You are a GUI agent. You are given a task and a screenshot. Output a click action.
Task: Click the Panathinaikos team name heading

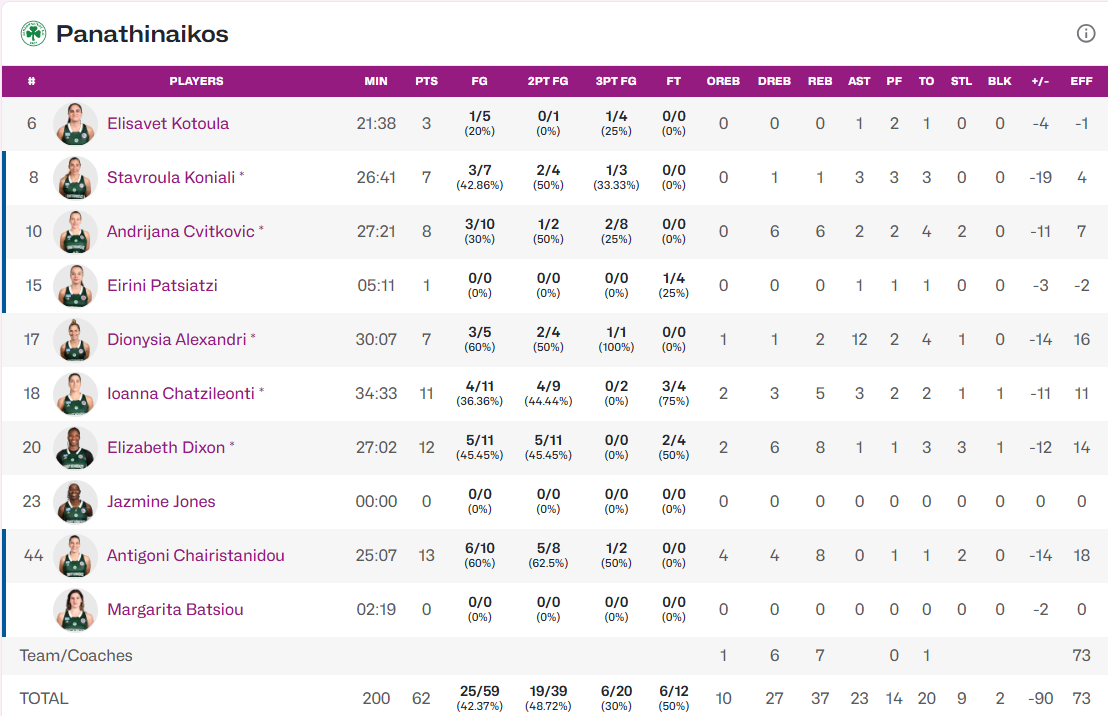pos(142,34)
